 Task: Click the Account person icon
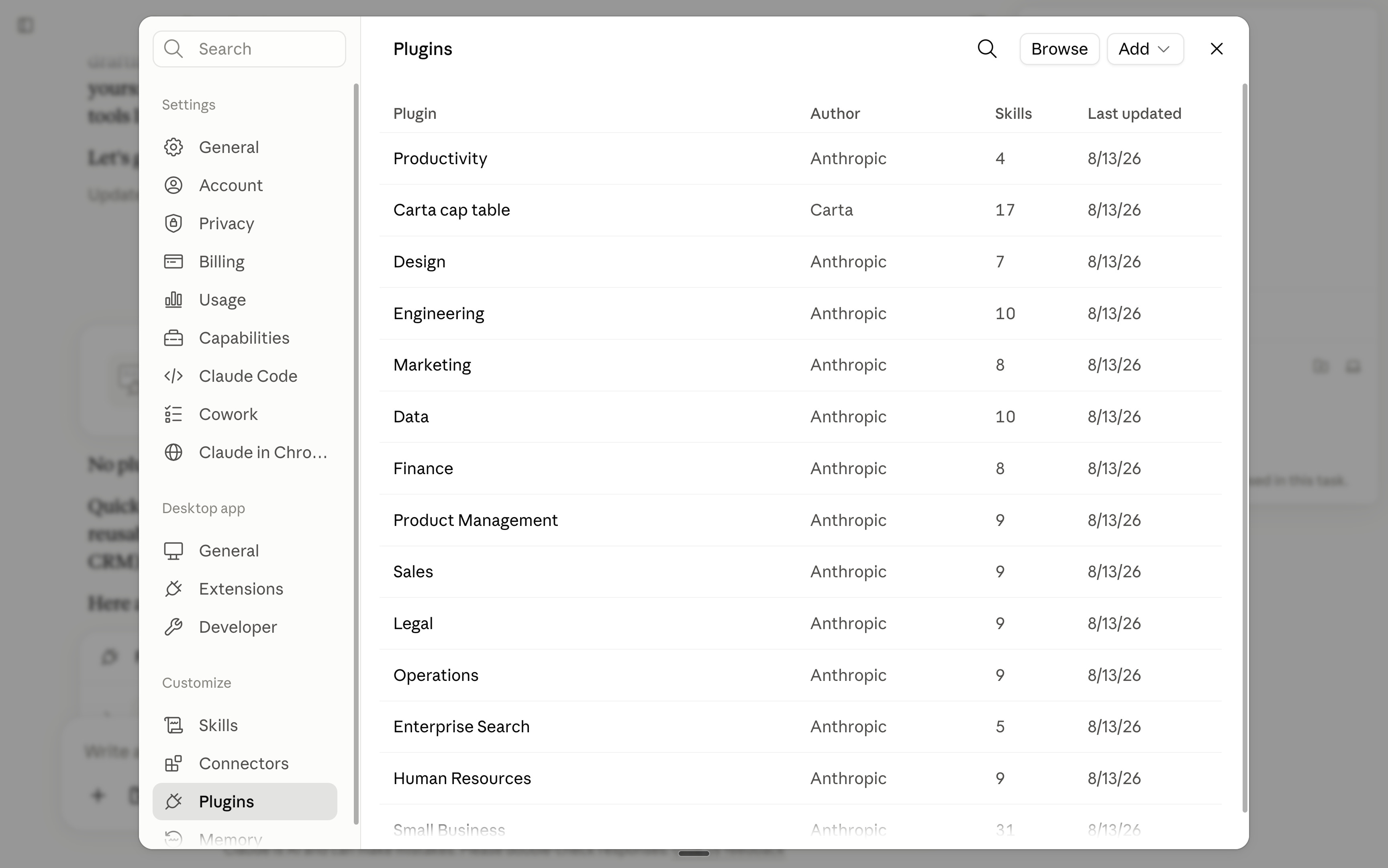tap(173, 185)
